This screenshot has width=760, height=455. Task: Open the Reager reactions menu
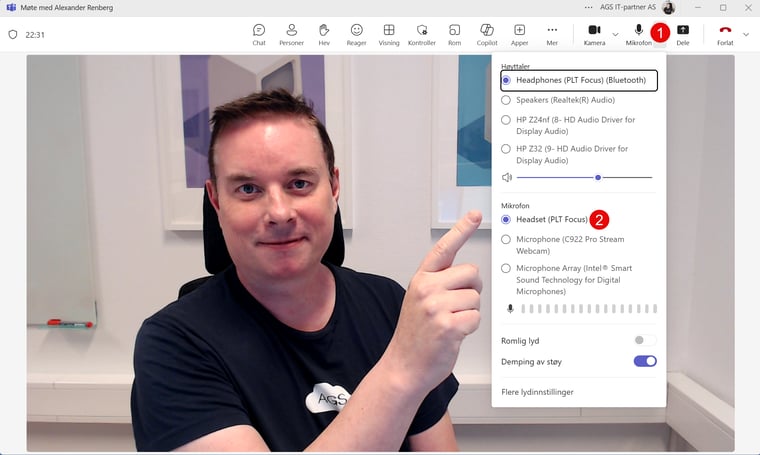coord(357,34)
